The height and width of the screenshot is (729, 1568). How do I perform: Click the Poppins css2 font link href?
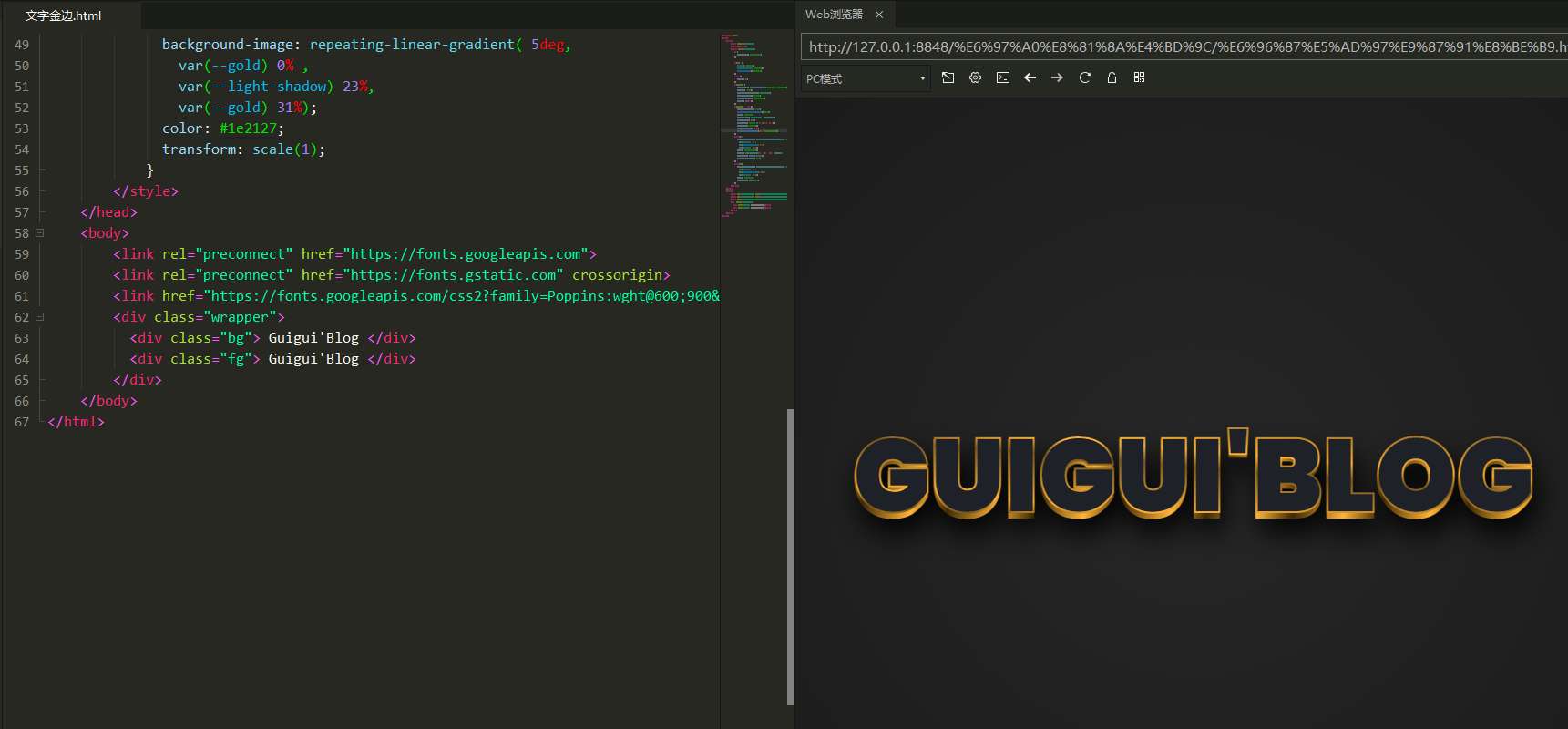pos(462,296)
